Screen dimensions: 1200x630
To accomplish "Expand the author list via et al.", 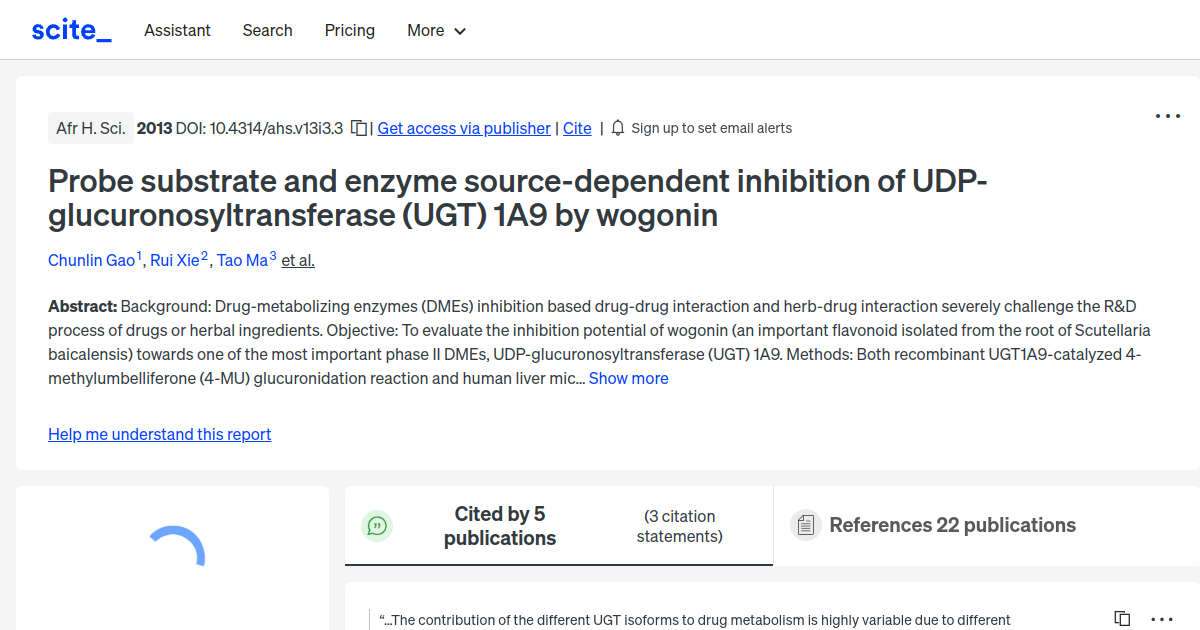I will pos(297,260).
